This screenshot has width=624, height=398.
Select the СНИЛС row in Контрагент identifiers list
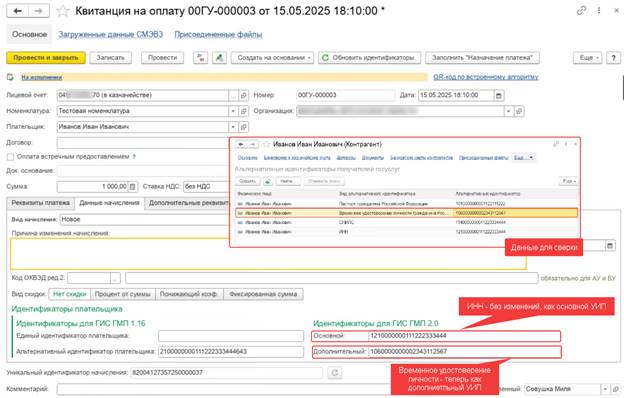tap(406, 222)
